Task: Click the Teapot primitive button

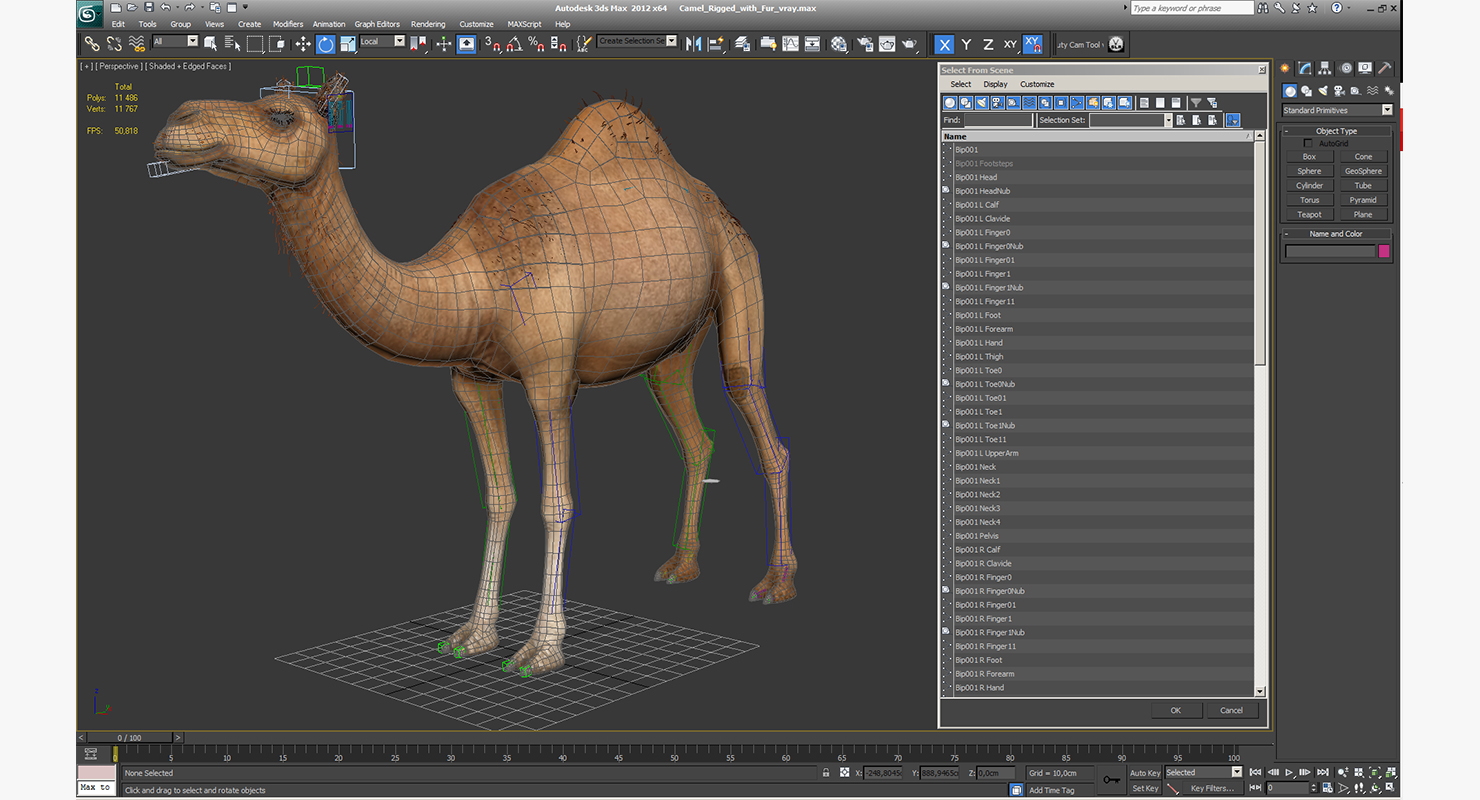Action: pyautogui.click(x=1309, y=214)
